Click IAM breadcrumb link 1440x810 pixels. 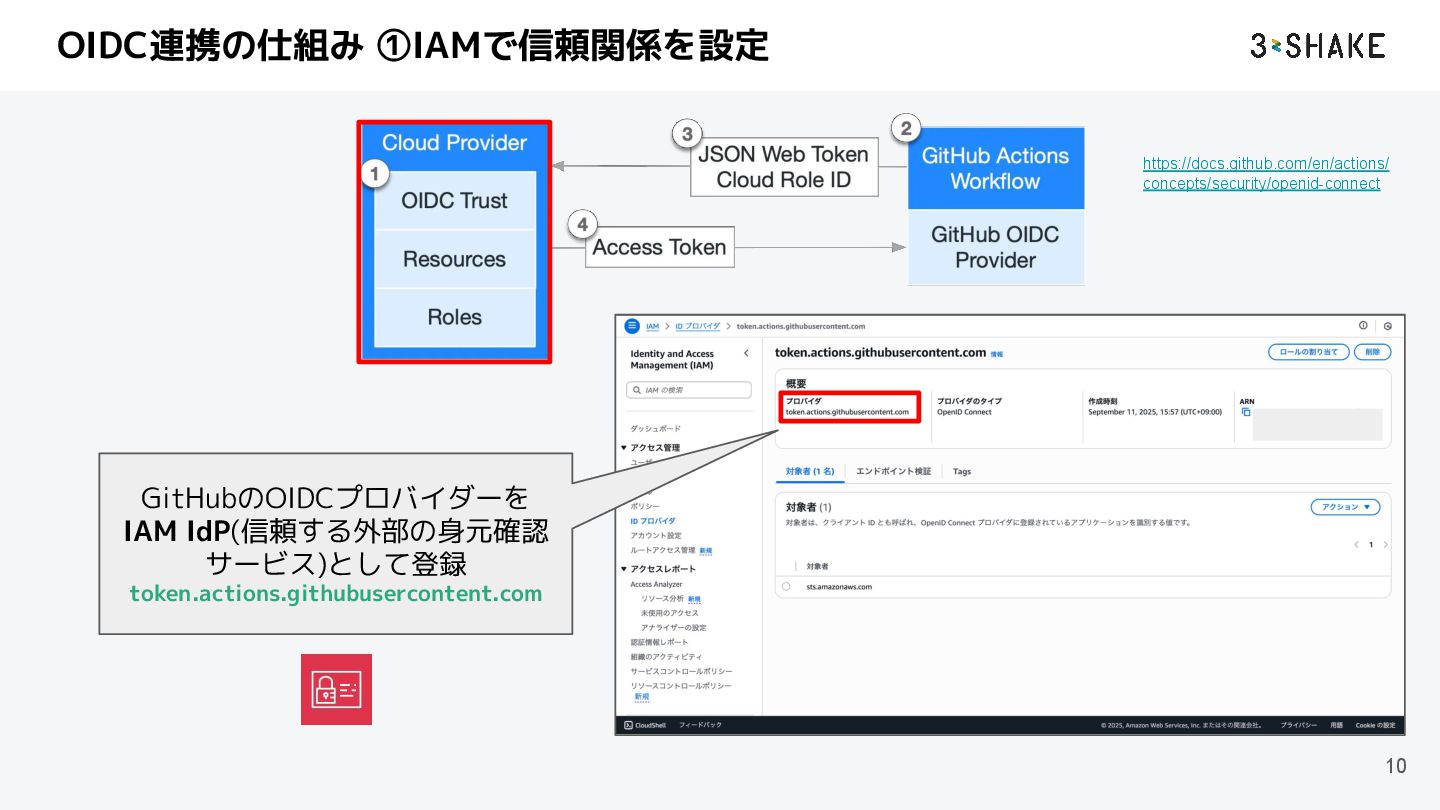click(652, 326)
